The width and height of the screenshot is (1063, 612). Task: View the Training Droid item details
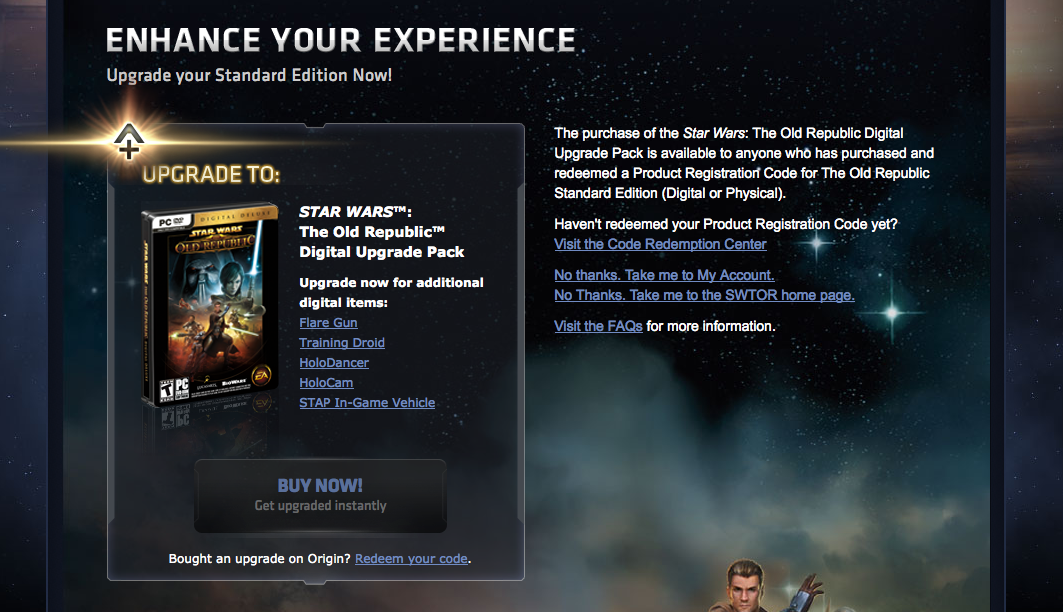[x=342, y=343]
